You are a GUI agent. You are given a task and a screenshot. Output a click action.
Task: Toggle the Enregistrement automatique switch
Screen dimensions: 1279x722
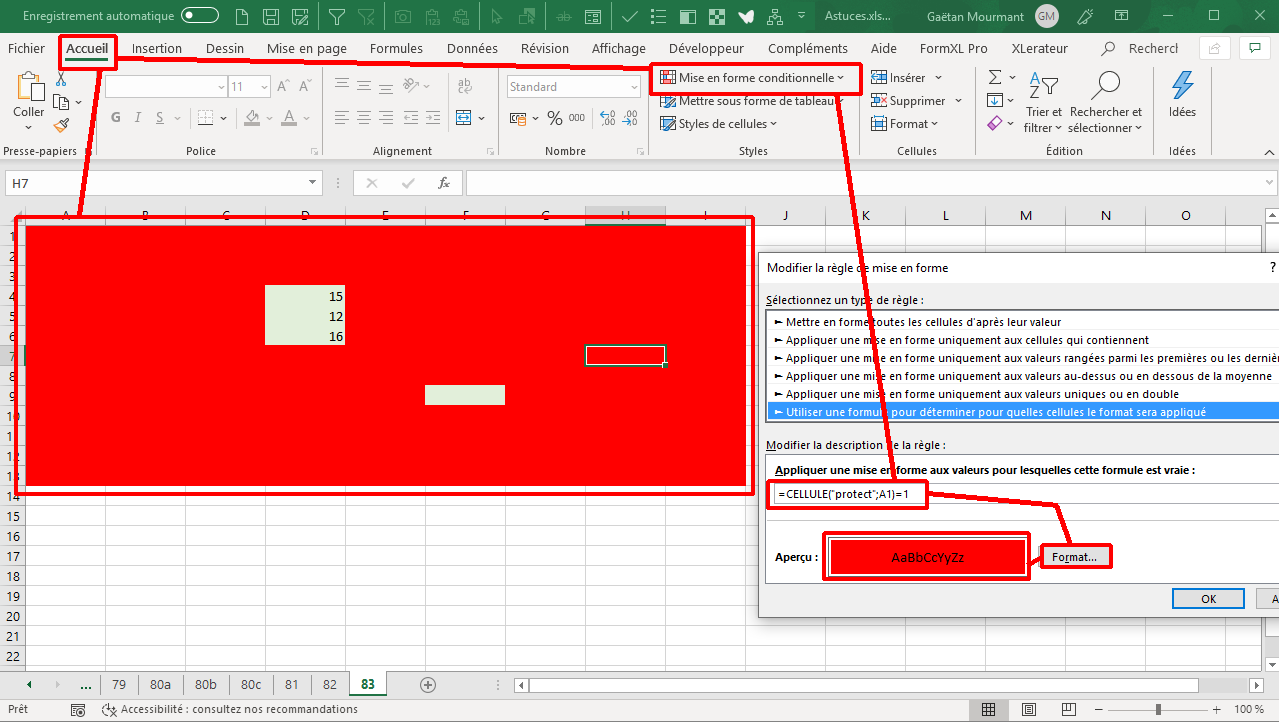click(200, 16)
